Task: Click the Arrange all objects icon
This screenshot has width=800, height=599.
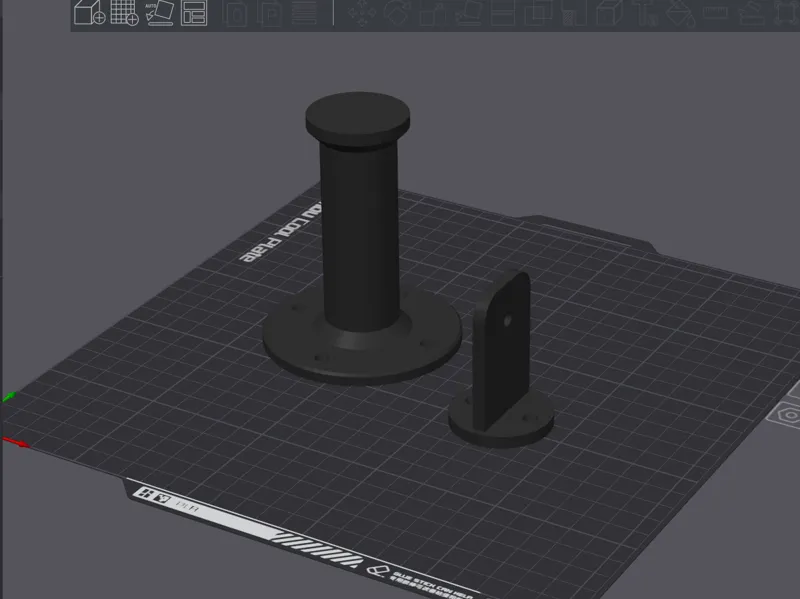Action: click(x=194, y=12)
